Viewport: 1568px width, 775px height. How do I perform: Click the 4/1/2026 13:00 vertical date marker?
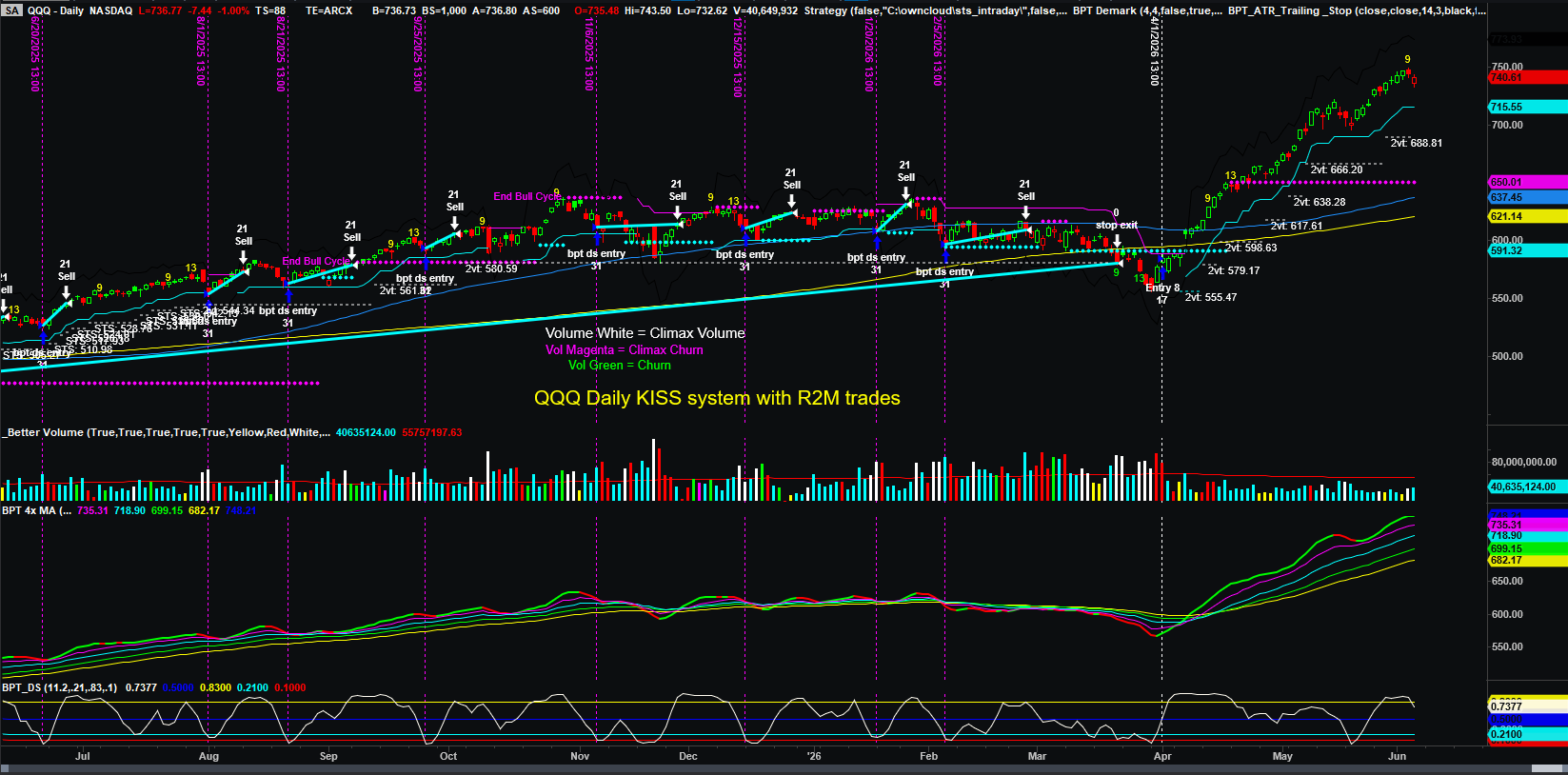[x=1154, y=51]
